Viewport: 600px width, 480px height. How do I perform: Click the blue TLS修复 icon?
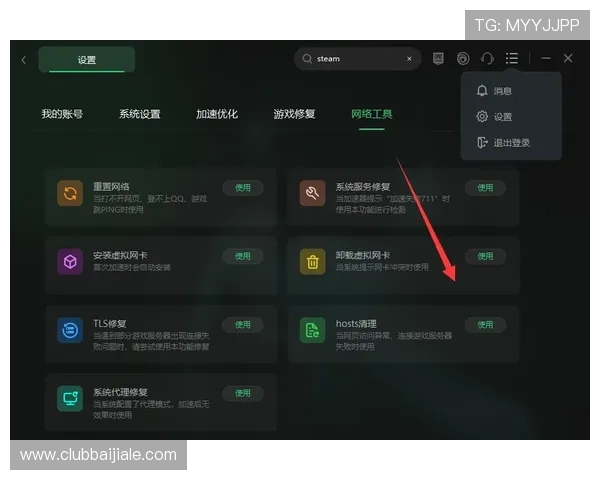pos(70,330)
